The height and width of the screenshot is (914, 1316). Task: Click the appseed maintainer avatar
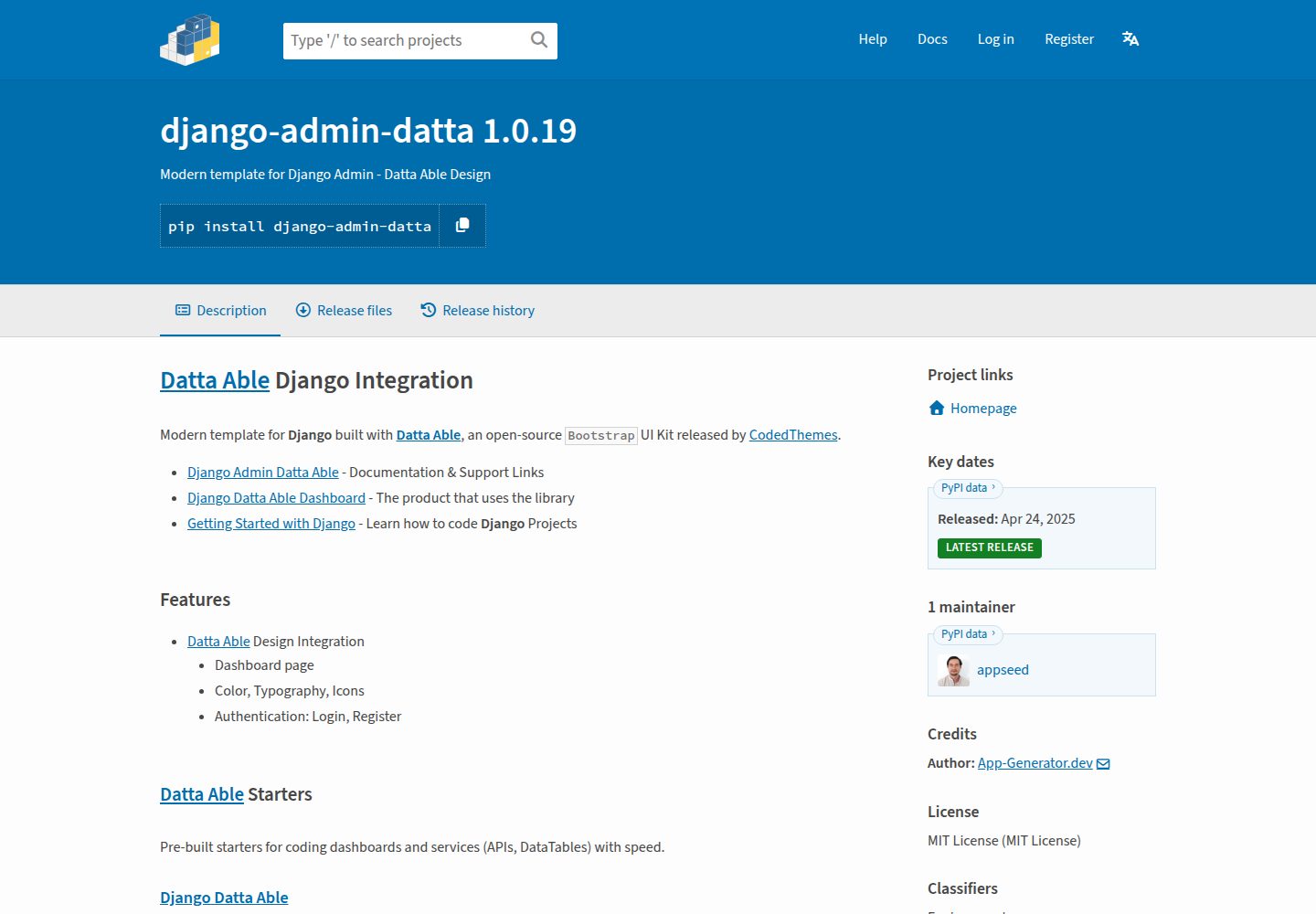[x=953, y=670]
